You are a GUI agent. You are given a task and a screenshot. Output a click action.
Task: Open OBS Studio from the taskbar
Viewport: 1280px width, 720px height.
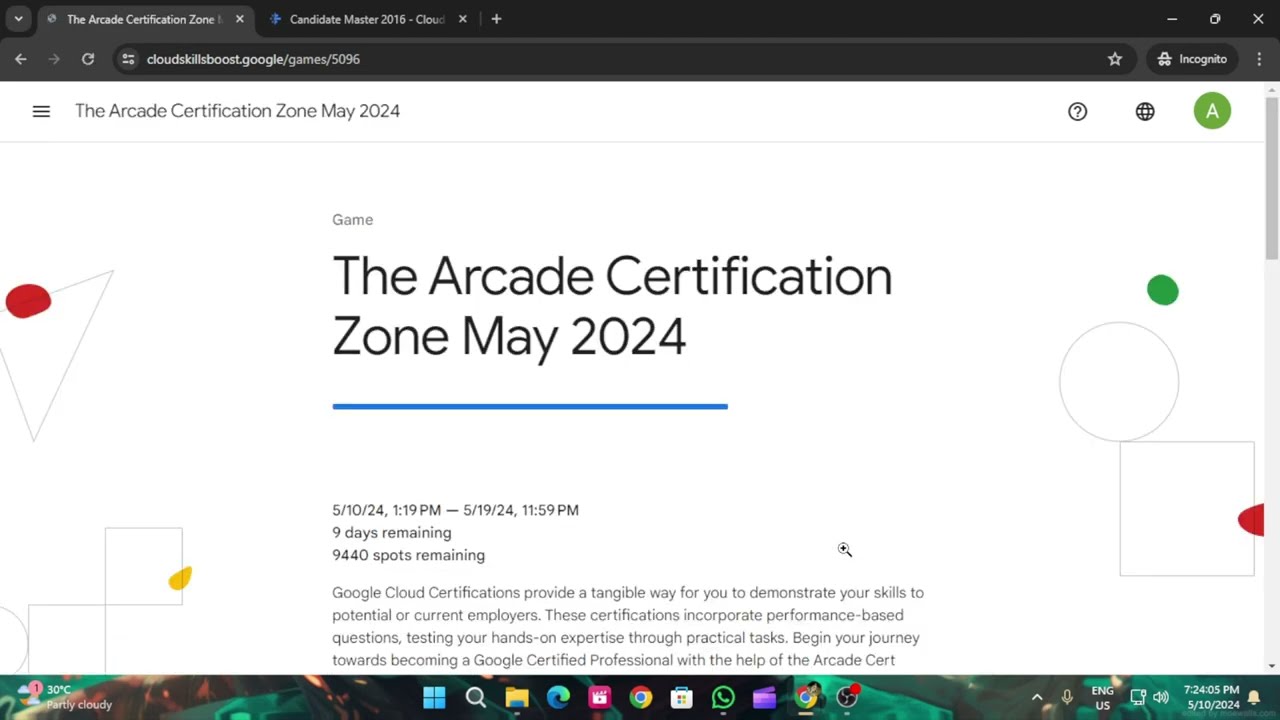[x=848, y=697]
